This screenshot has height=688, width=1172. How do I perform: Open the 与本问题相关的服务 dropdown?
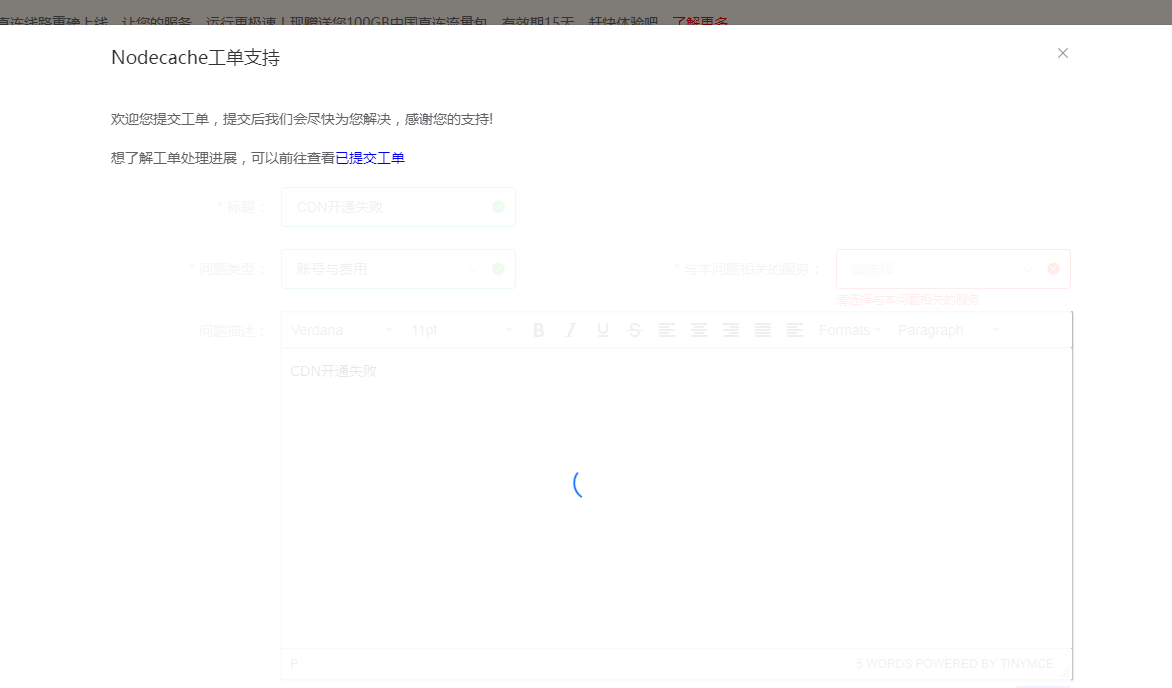click(x=953, y=269)
